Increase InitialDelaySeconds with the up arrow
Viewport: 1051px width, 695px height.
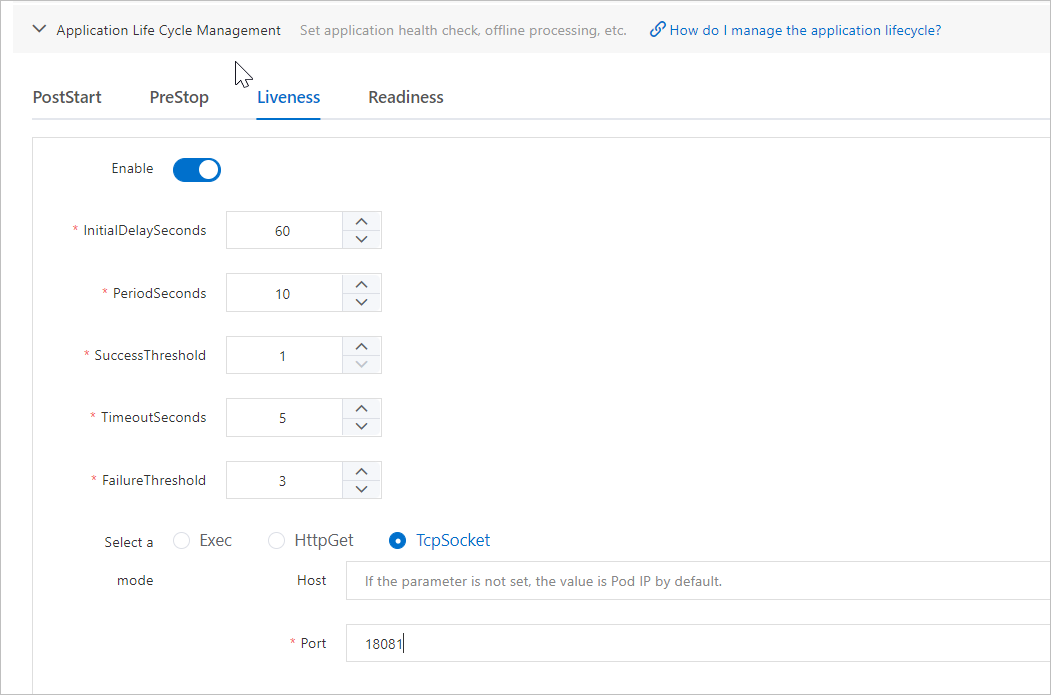point(361,221)
